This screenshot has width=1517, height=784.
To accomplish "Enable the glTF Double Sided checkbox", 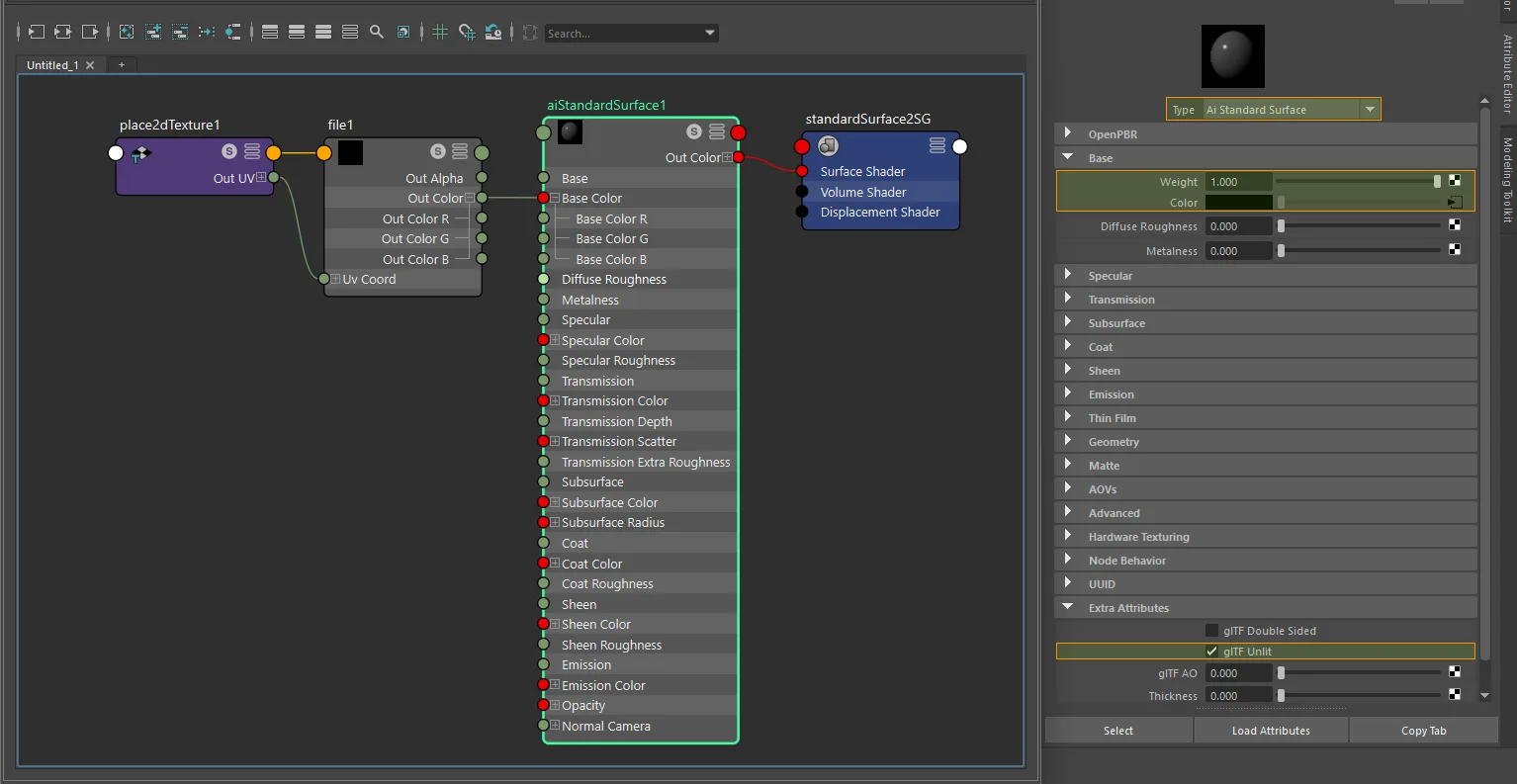I will (x=1211, y=630).
